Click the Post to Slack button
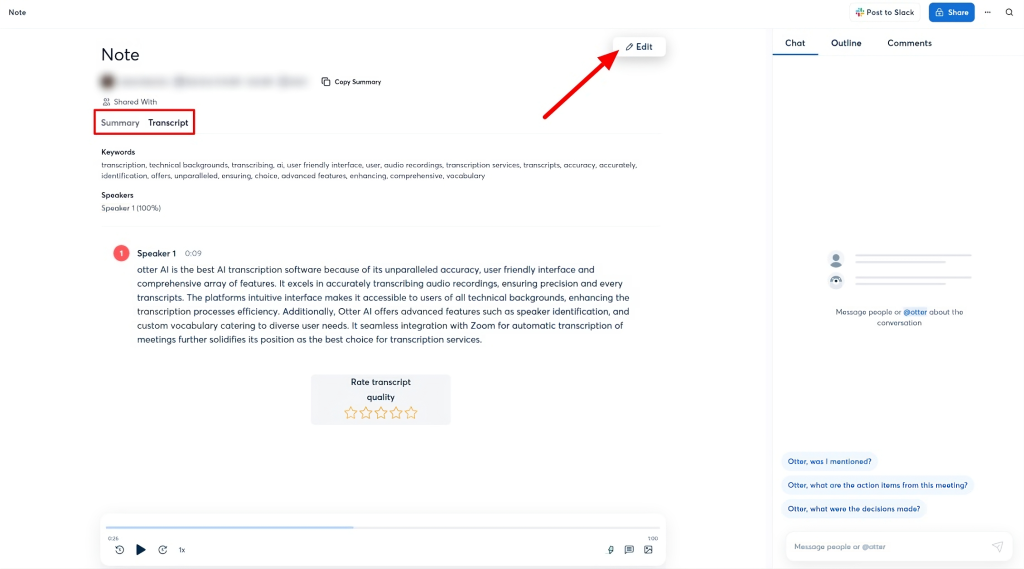This screenshot has width=1024, height=569. [x=884, y=12]
